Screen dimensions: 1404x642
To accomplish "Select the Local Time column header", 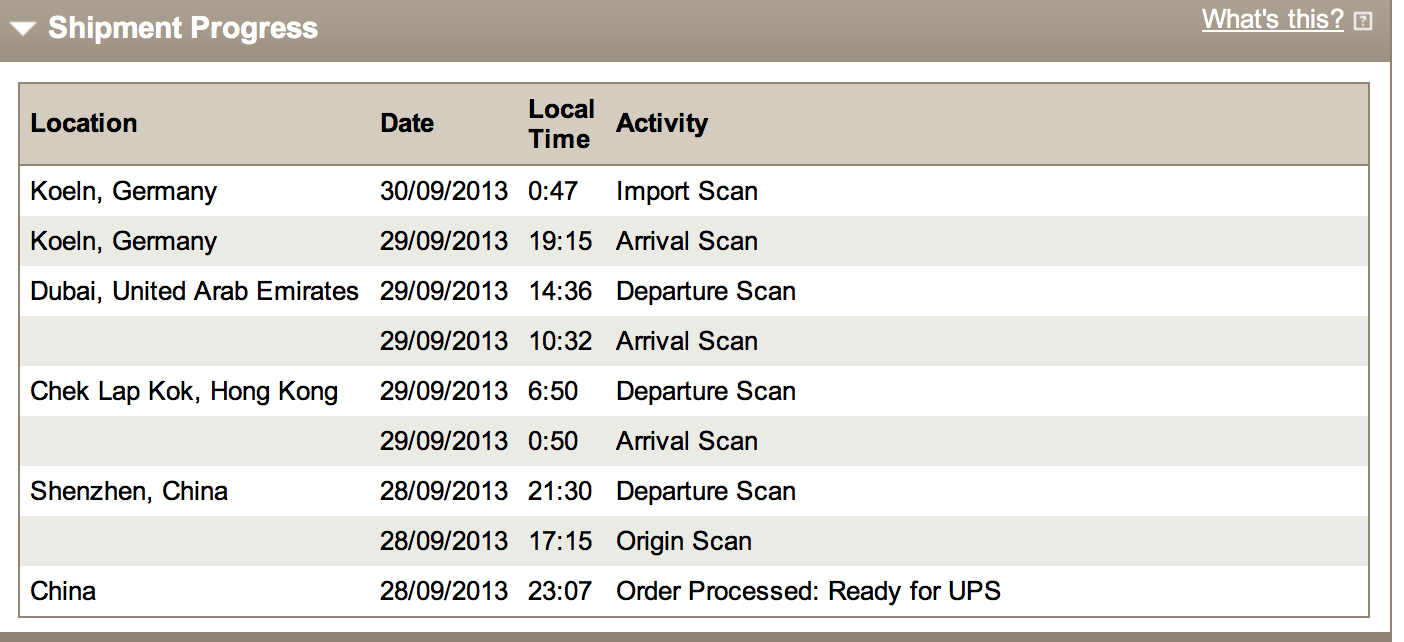I will point(561,124).
